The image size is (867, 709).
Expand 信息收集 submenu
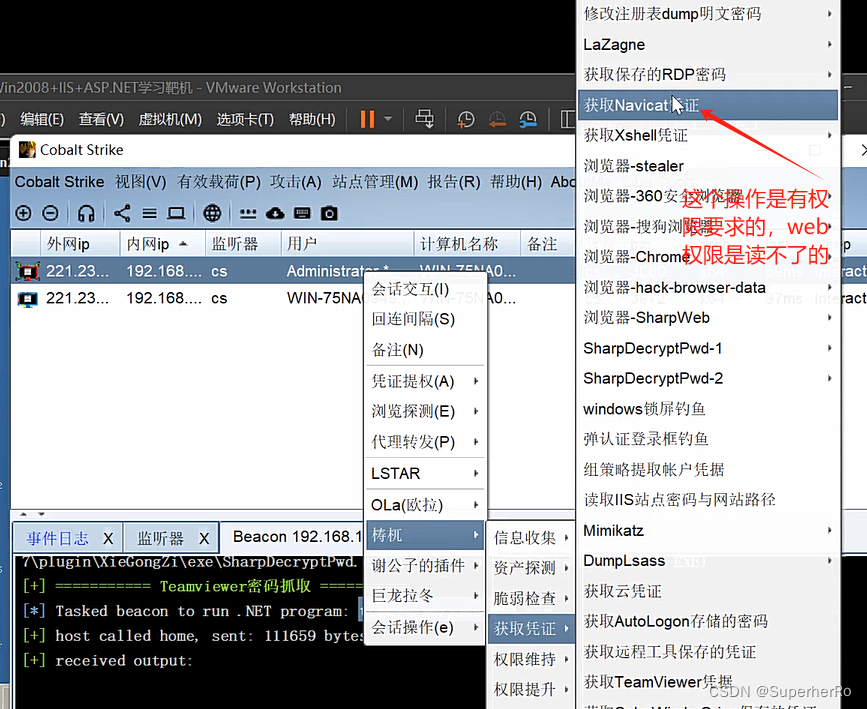click(x=531, y=538)
